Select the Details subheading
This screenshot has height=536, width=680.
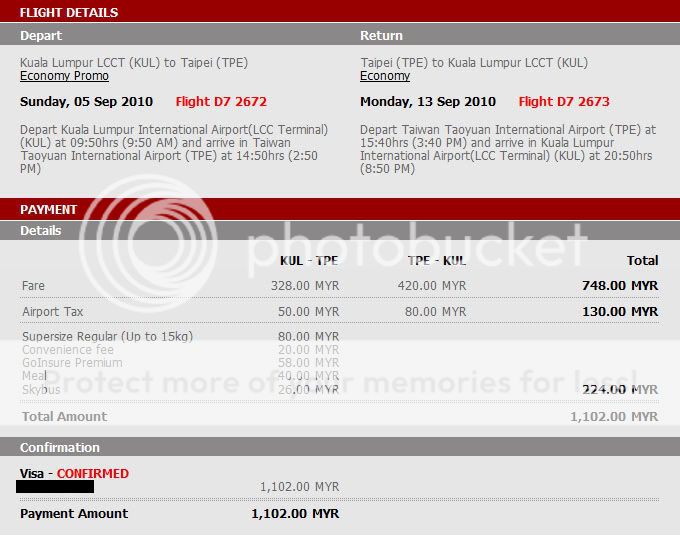click(40, 230)
